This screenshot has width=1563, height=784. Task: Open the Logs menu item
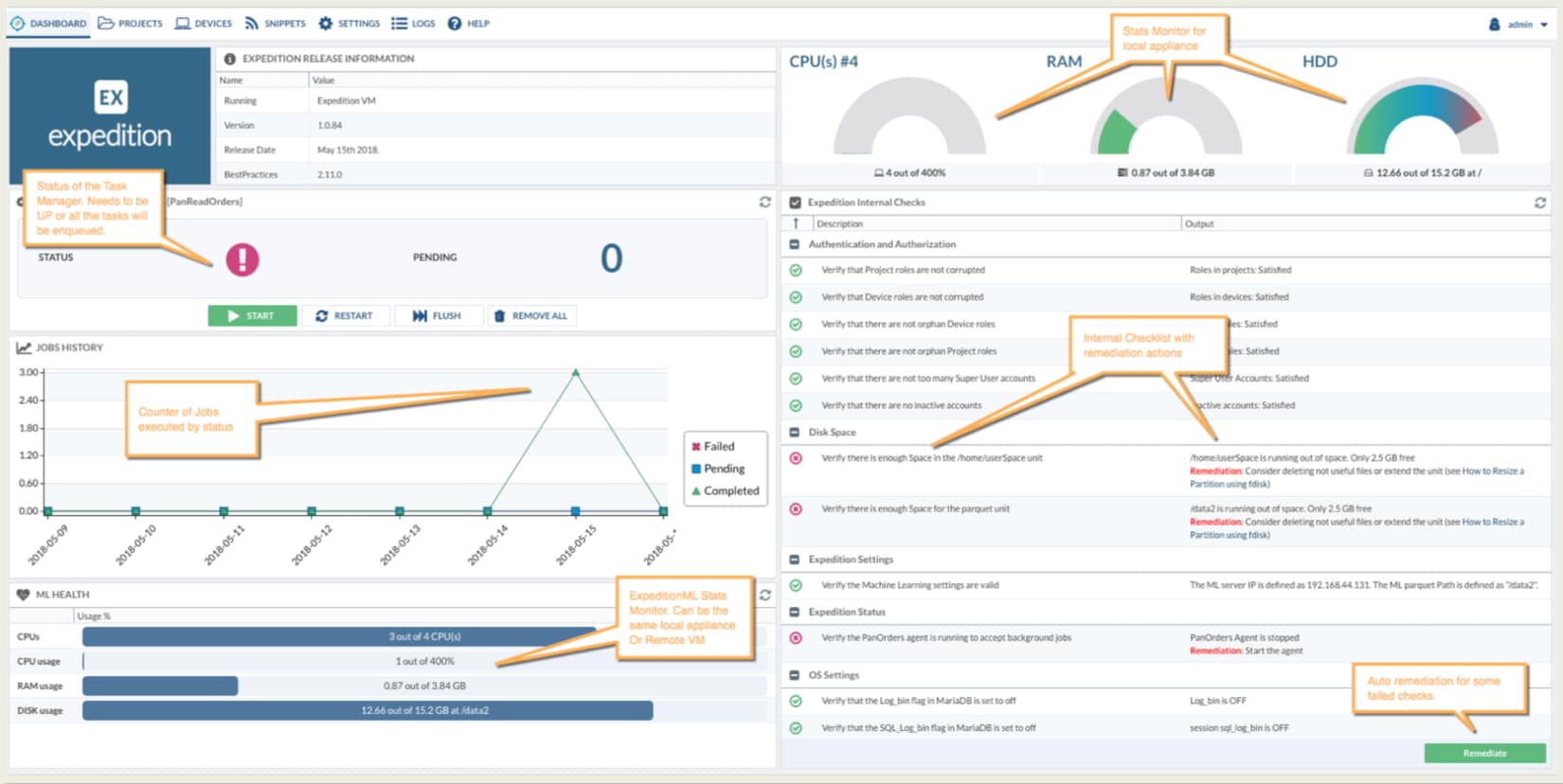(413, 24)
